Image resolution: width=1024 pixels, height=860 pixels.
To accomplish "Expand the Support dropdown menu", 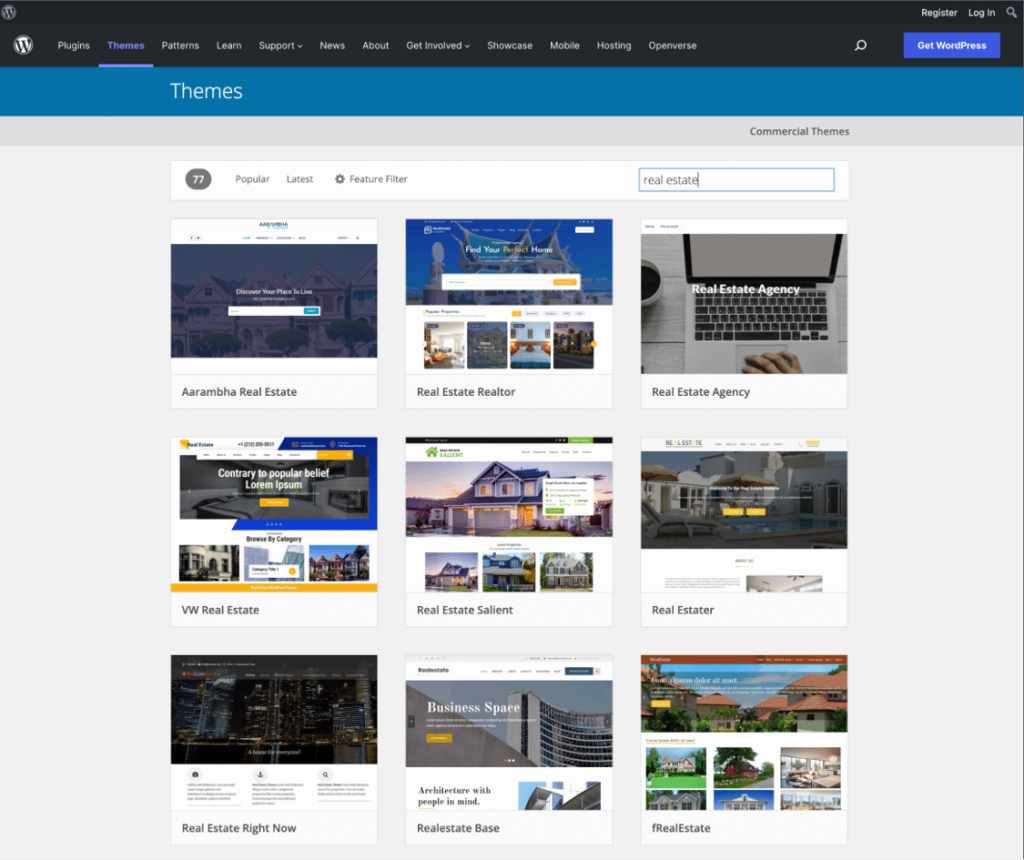I will tap(278, 45).
